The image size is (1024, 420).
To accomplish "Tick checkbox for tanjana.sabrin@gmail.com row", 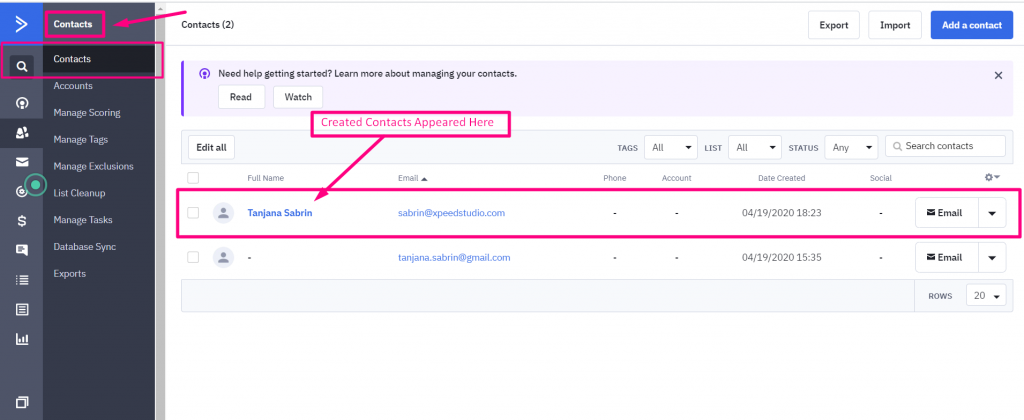I will [193, 257].
